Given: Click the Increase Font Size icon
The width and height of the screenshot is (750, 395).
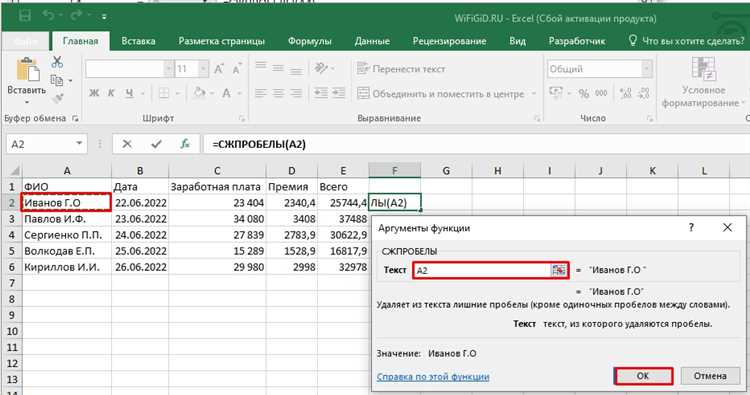Looking at the screenshot, I should click(219, 69).
